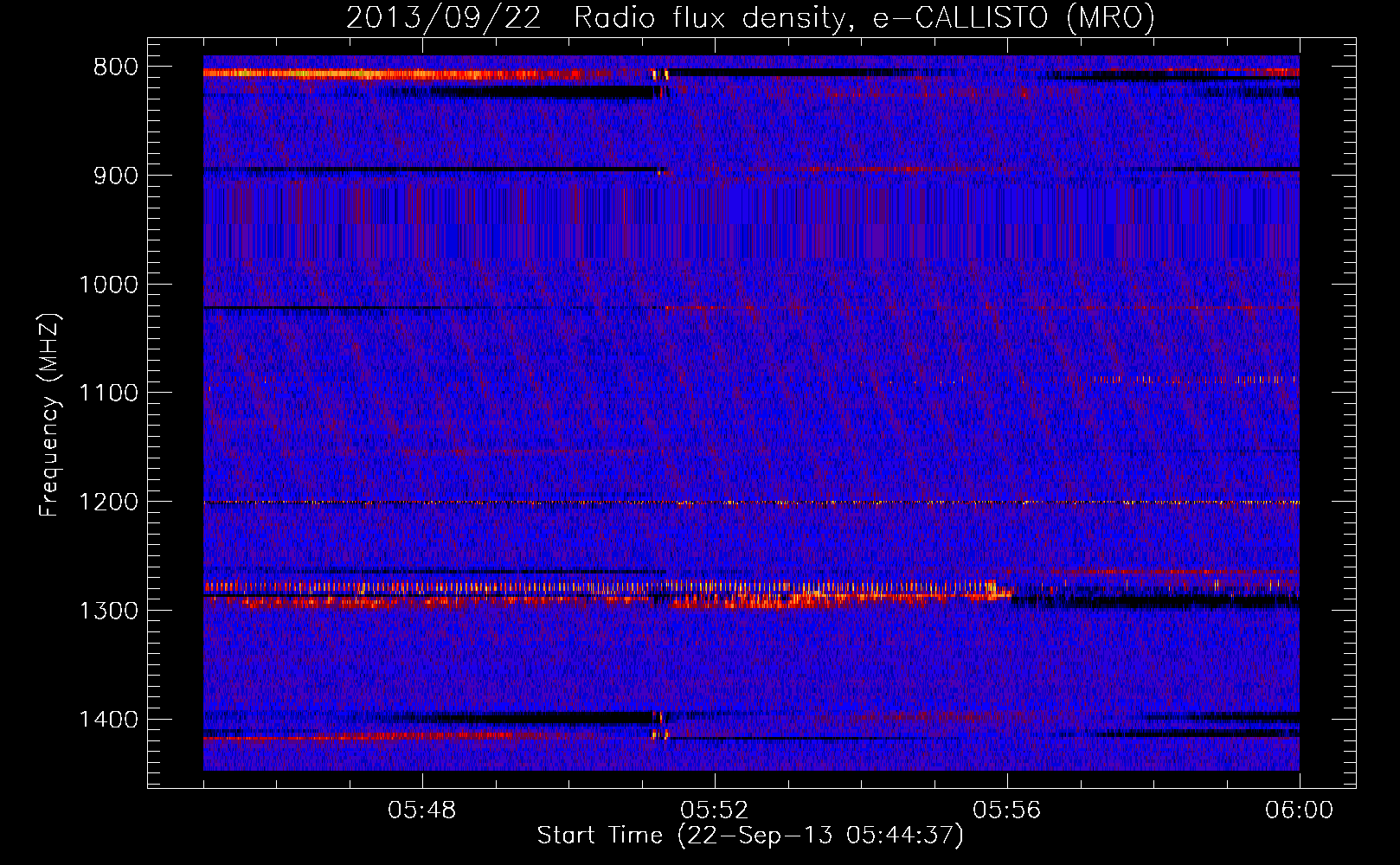Click the 05:48 time tick label
This screenshot has width=1400, height=865.
(422, 811)
